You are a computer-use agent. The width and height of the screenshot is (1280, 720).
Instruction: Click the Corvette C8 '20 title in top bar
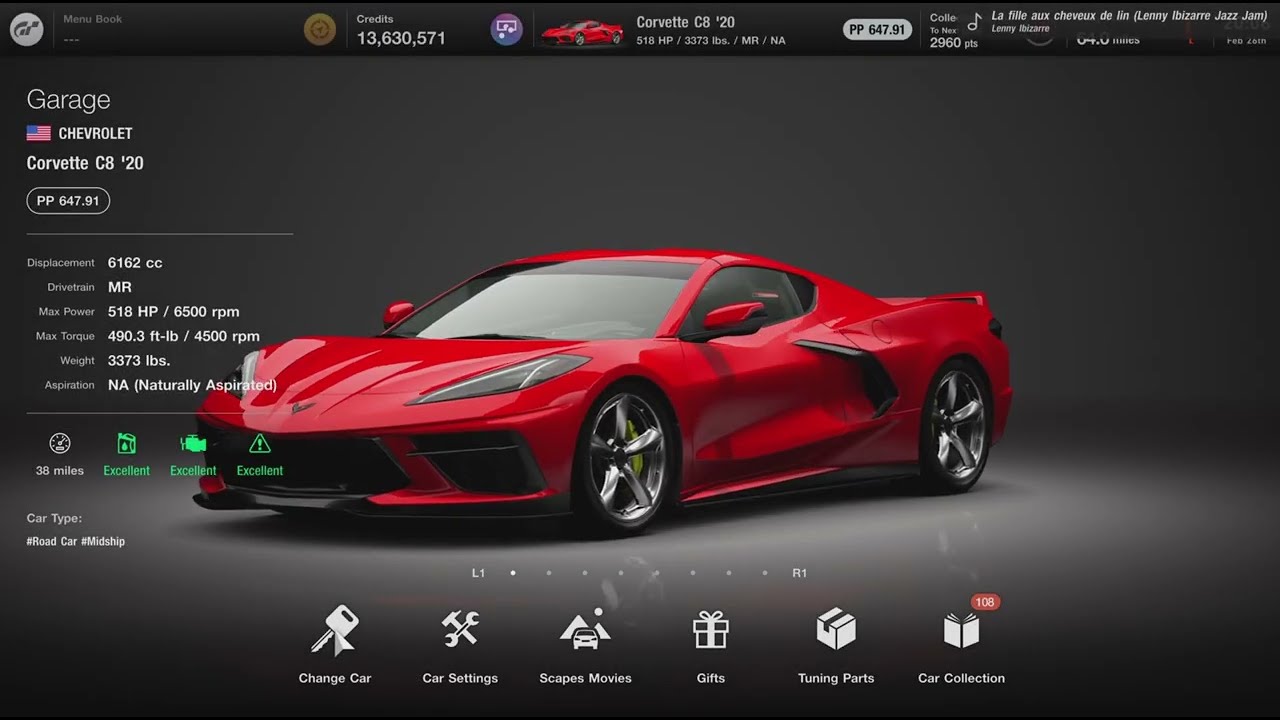(685, 22)
